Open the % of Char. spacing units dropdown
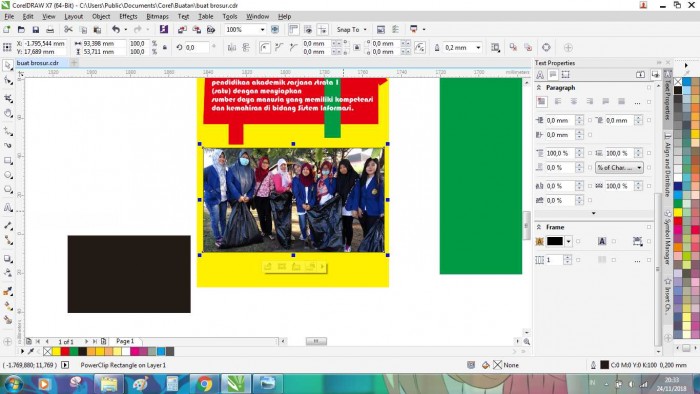The height and width of the screenshot is (394, 700). point(619,167)
